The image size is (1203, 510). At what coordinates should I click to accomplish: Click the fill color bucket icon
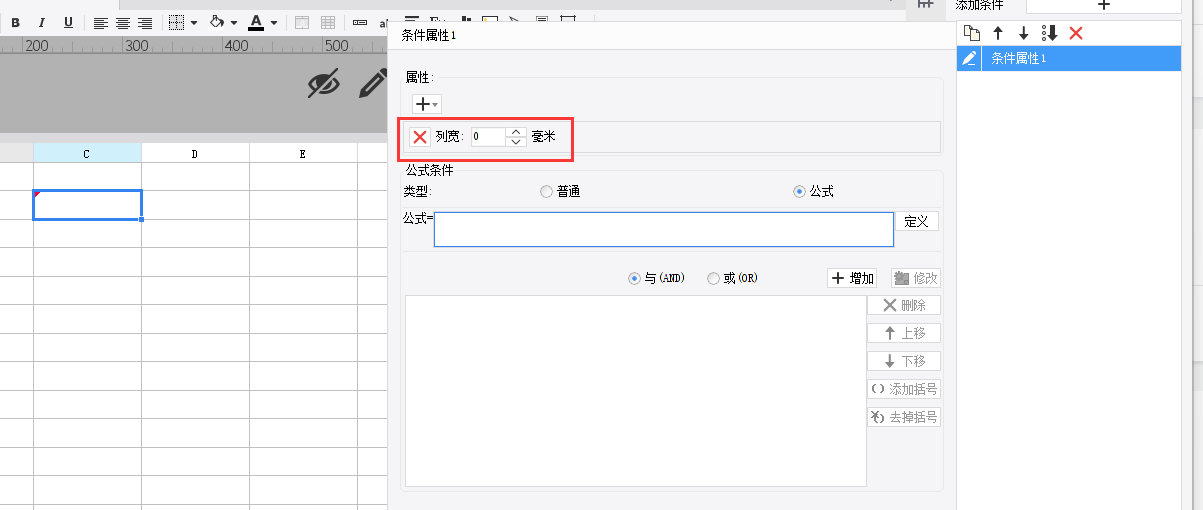pyautogui.click(x=217, y=22)
